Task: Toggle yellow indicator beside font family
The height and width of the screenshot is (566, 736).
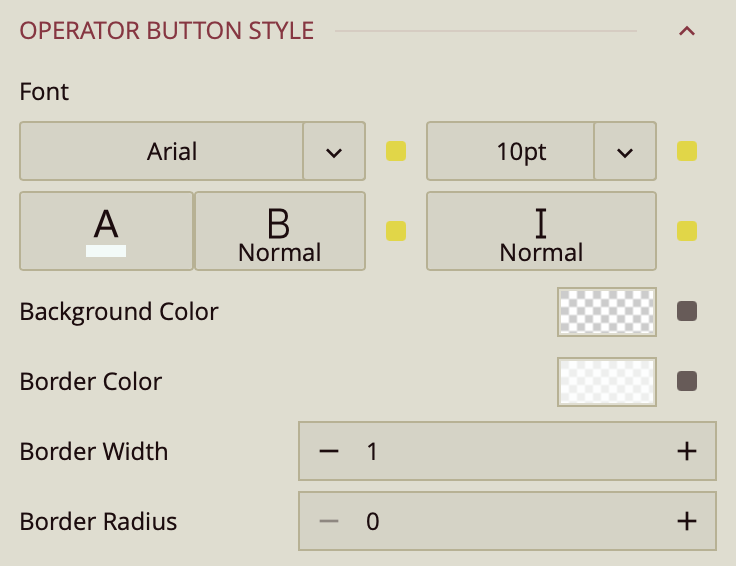Action: point(396,152)
